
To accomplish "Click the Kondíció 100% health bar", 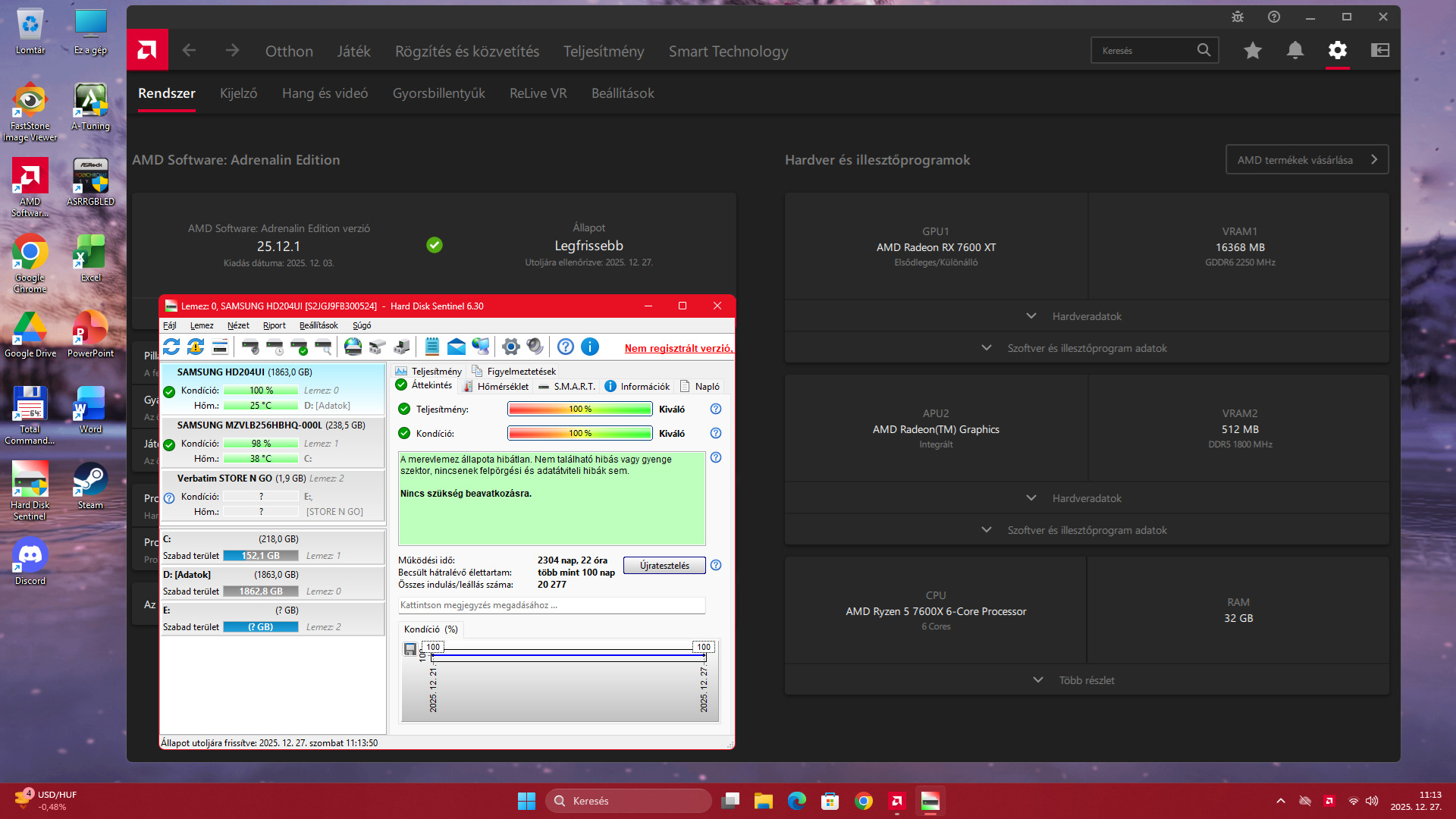I will pyautogui.click(x=579, y=434).
